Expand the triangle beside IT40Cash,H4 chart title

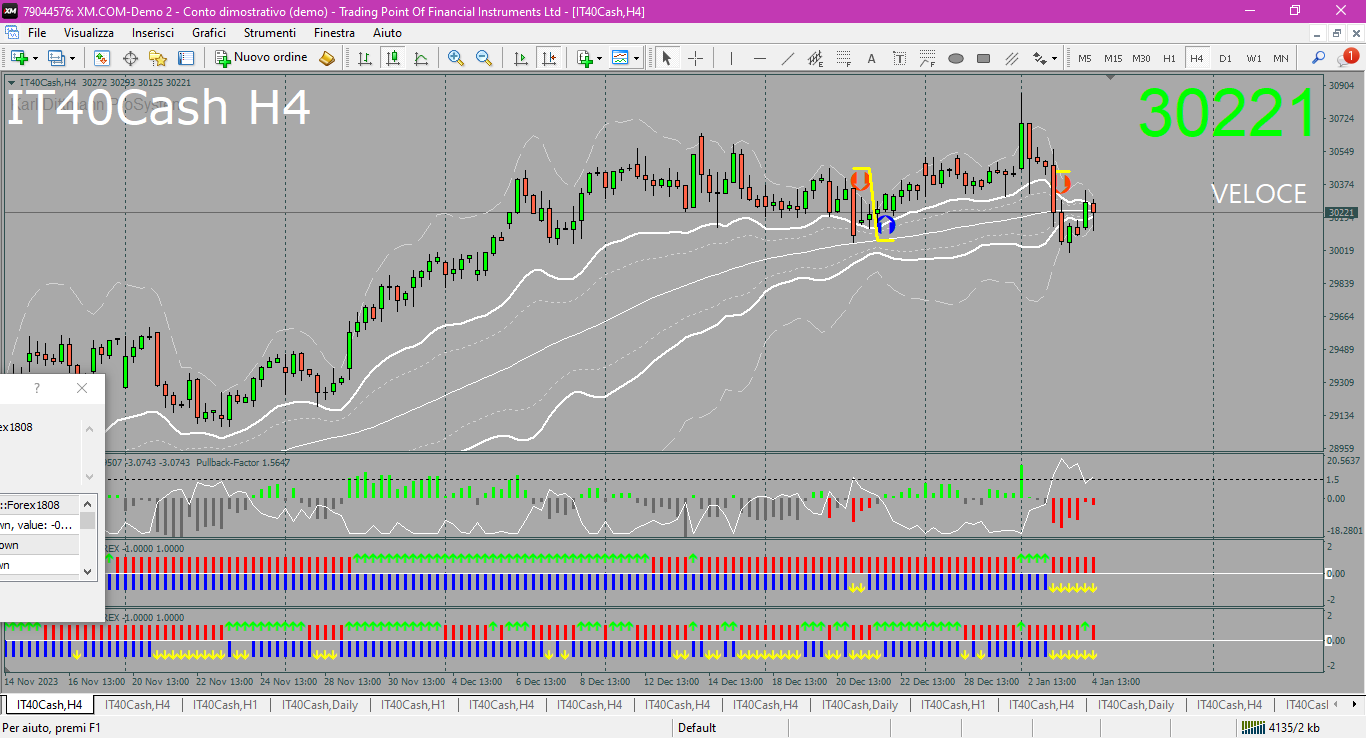[11, 83]
